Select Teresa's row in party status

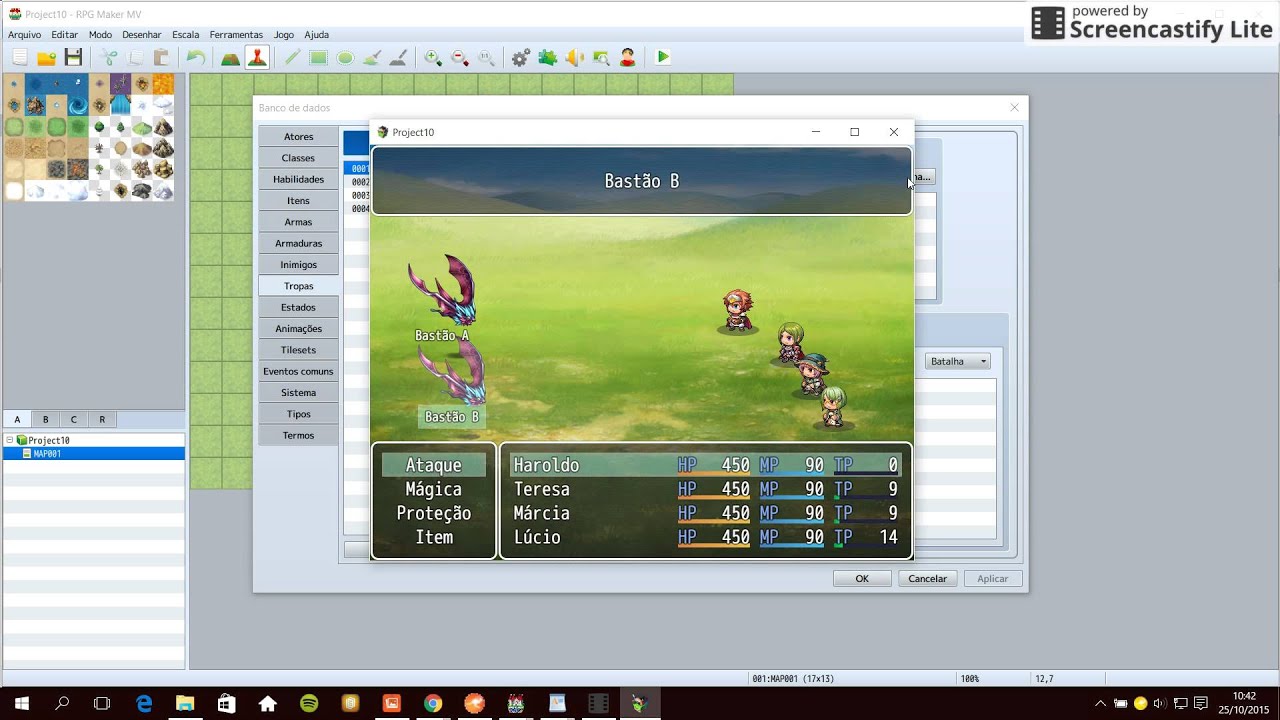point(705,489)
